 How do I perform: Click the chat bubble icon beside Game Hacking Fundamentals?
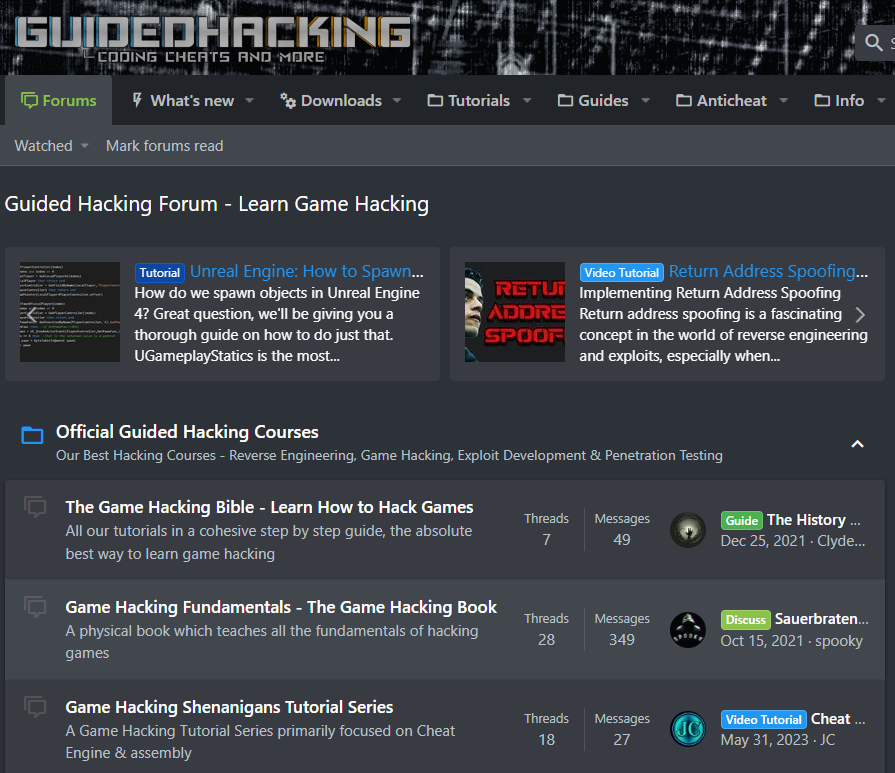[35, 606]
